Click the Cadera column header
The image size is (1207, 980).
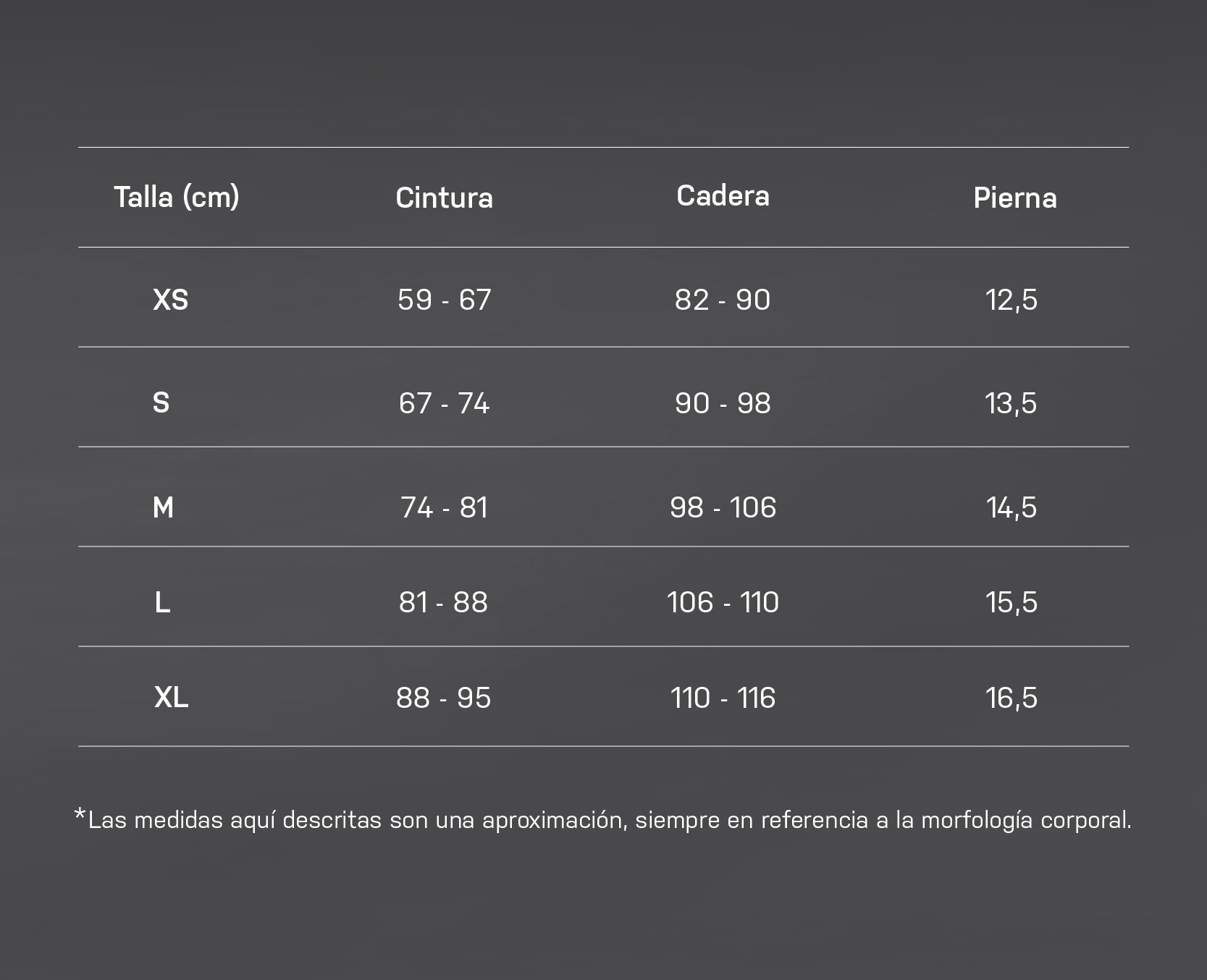[723, 195]
